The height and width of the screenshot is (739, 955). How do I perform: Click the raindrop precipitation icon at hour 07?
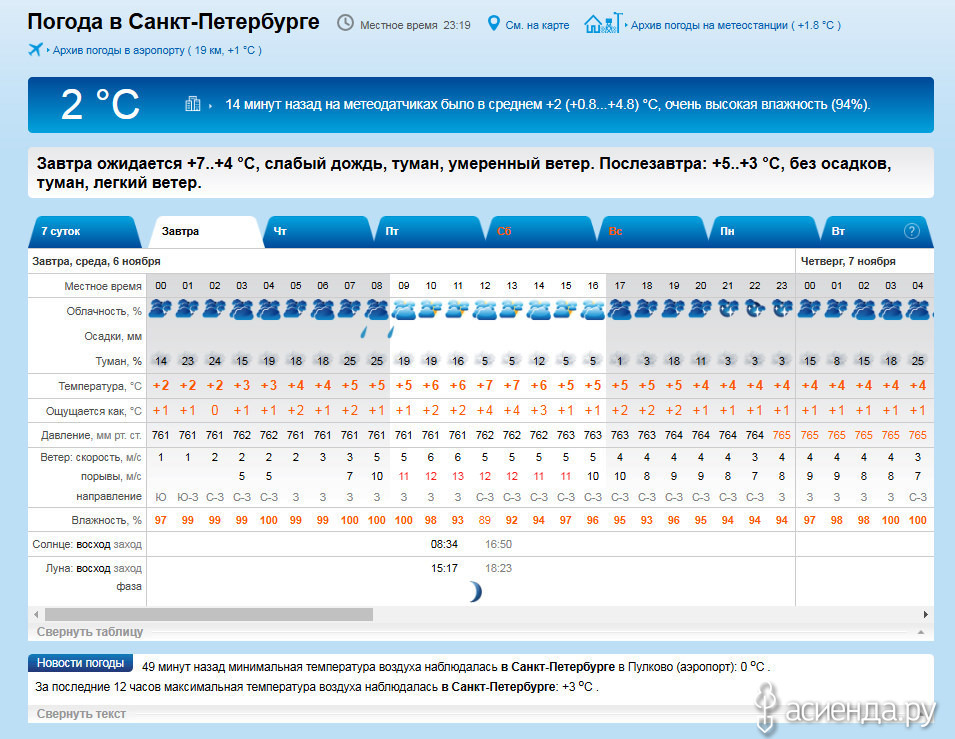pyautogui.click(x=363, y=332)
